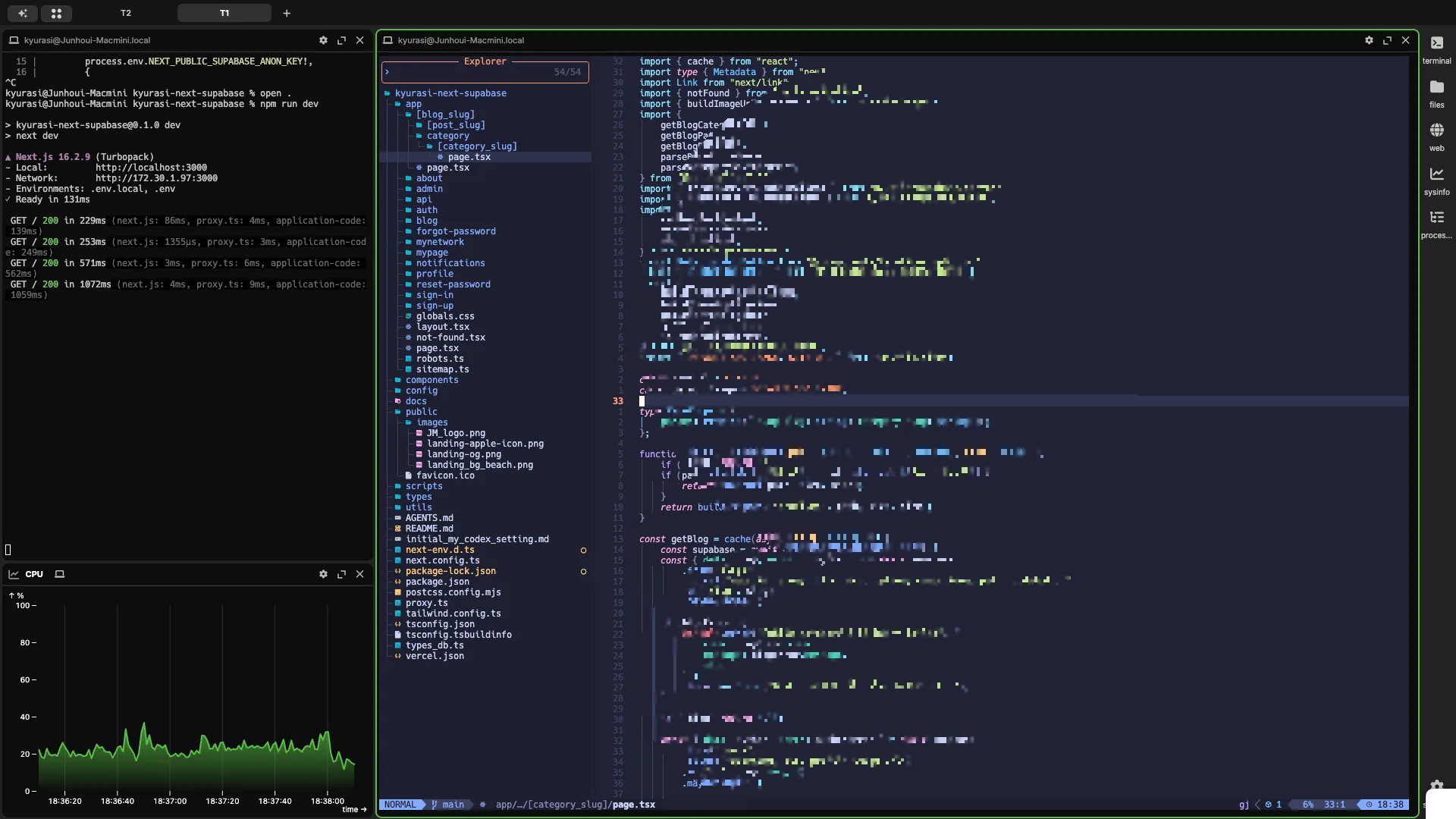This screenshot has height=819, width=1456.
Task: Collapse the [blog_slug] folder
Action: coord(445,115)
